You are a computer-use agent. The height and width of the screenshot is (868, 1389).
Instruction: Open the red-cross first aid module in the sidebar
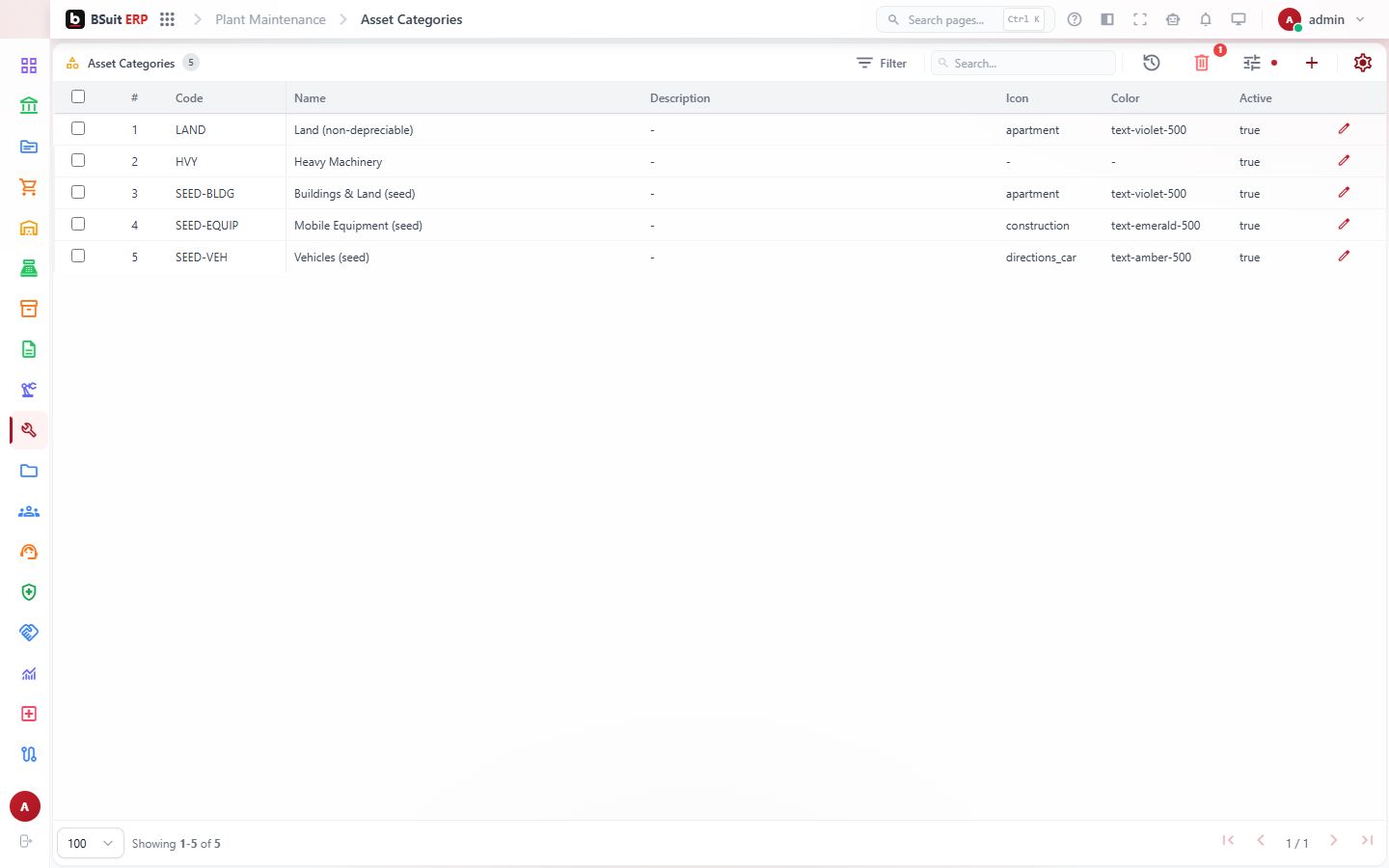29,714
